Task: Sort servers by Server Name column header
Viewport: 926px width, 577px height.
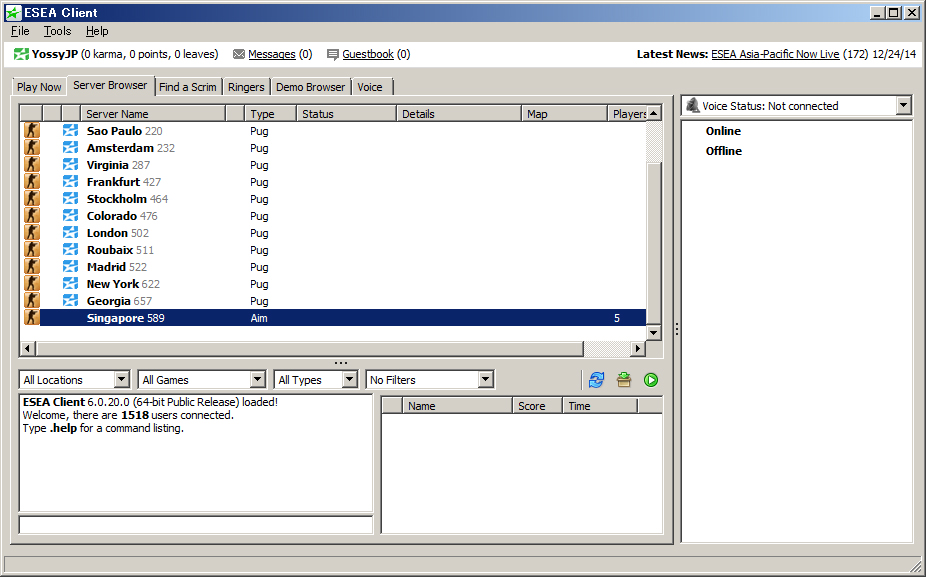Action: [x=154, y=114]
